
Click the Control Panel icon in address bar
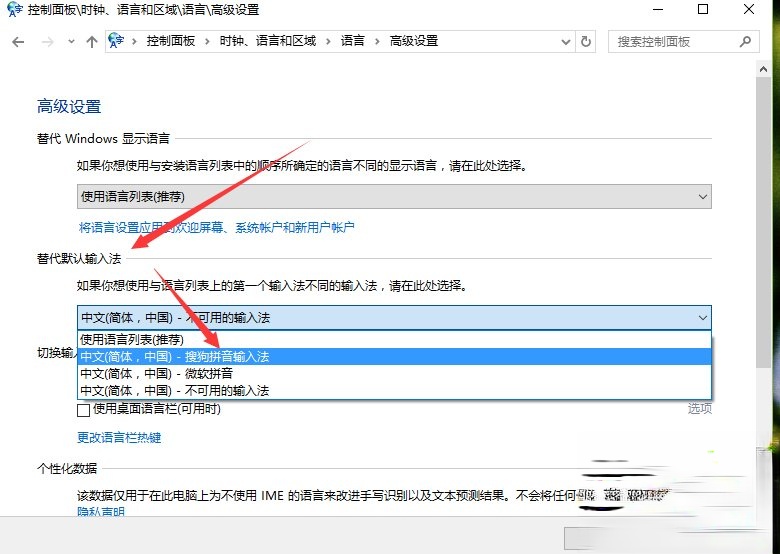[116, 41]
